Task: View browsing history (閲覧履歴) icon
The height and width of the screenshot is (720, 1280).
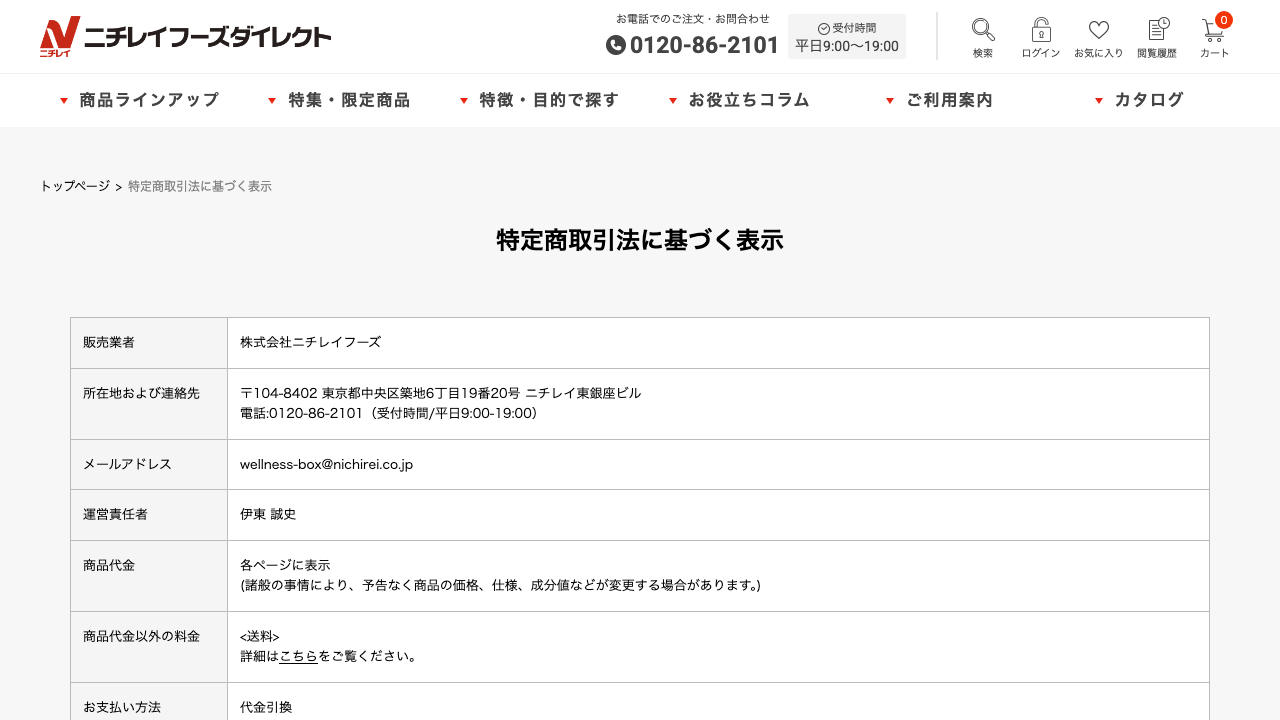Action: tap(1157, 30)
